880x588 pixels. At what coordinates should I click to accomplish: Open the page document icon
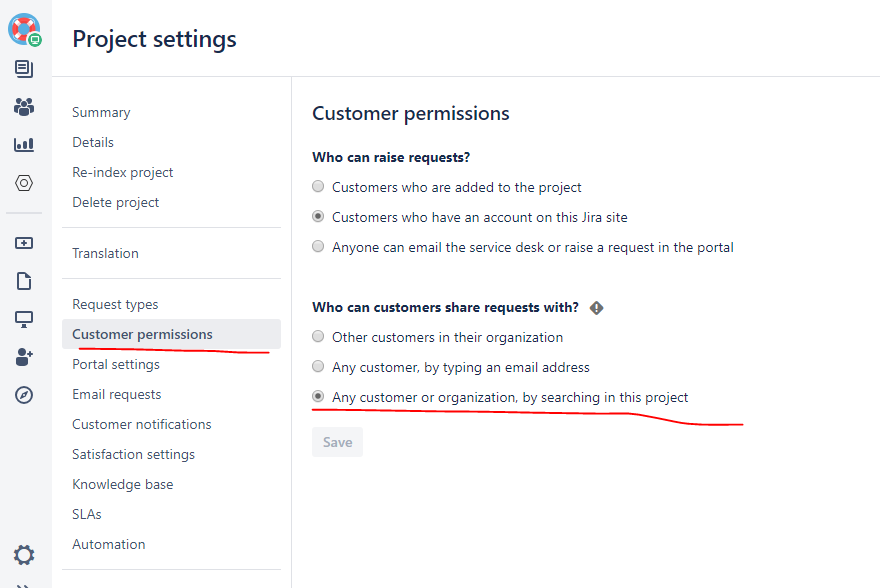click(x=24, y=281)
